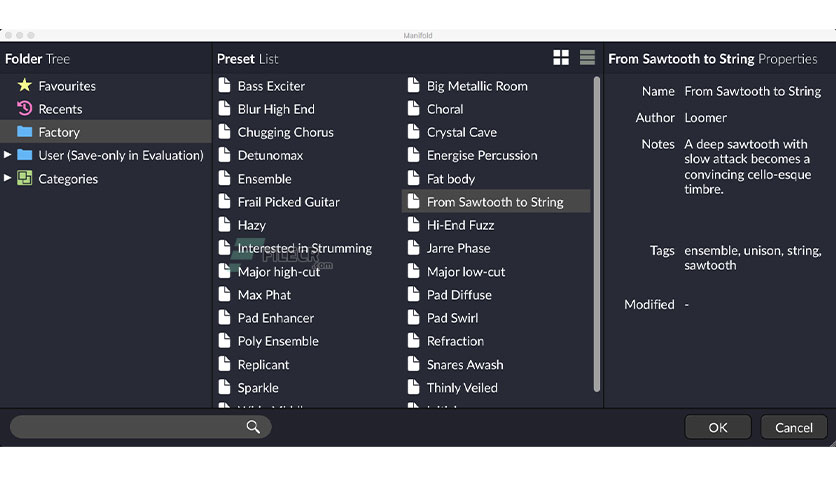Click the Hi-End Fuzz file icon
This screenshot has width=836, height=484.
414,225
